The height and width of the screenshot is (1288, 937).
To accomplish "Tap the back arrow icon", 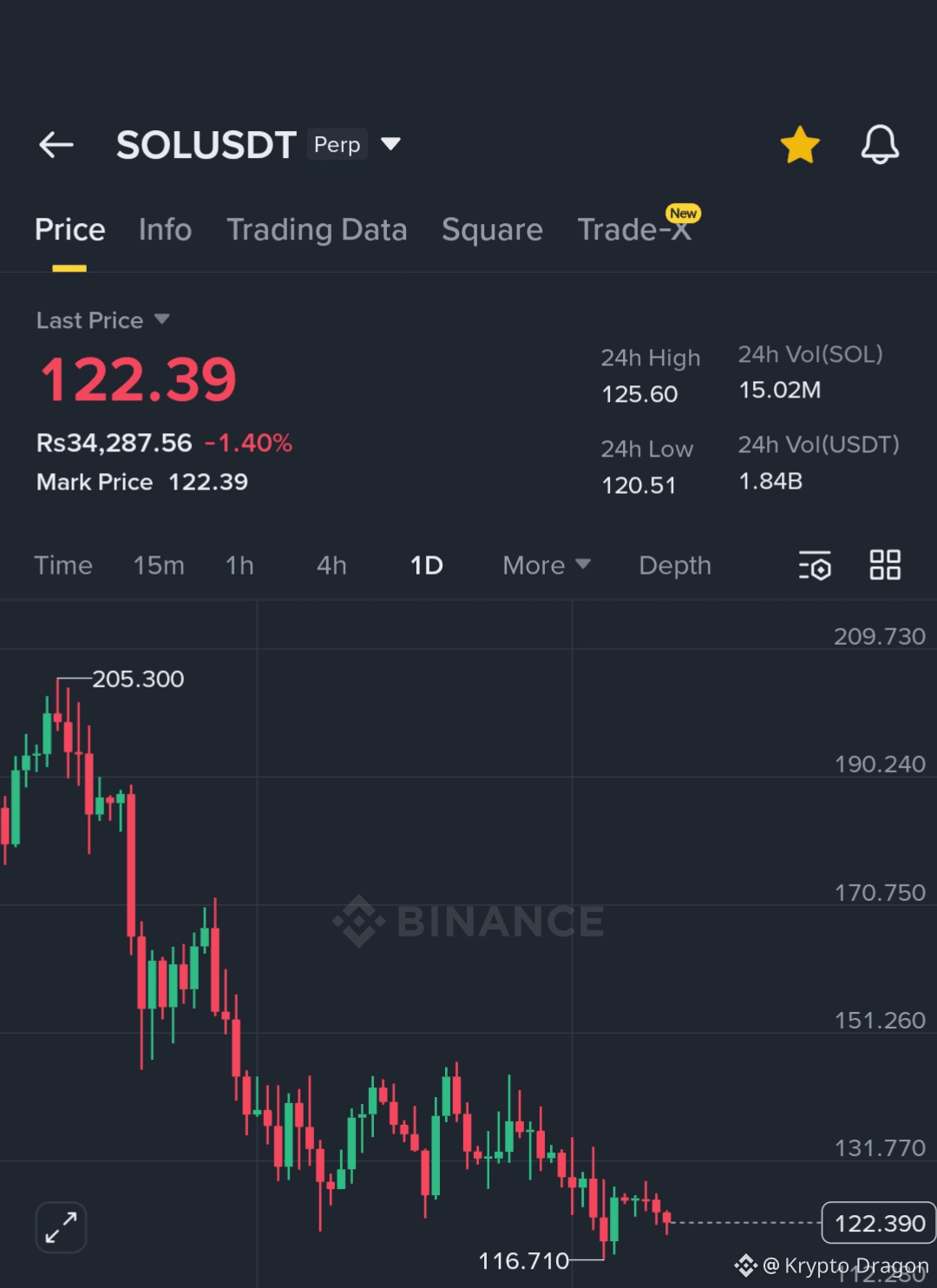I will (56, 144).
